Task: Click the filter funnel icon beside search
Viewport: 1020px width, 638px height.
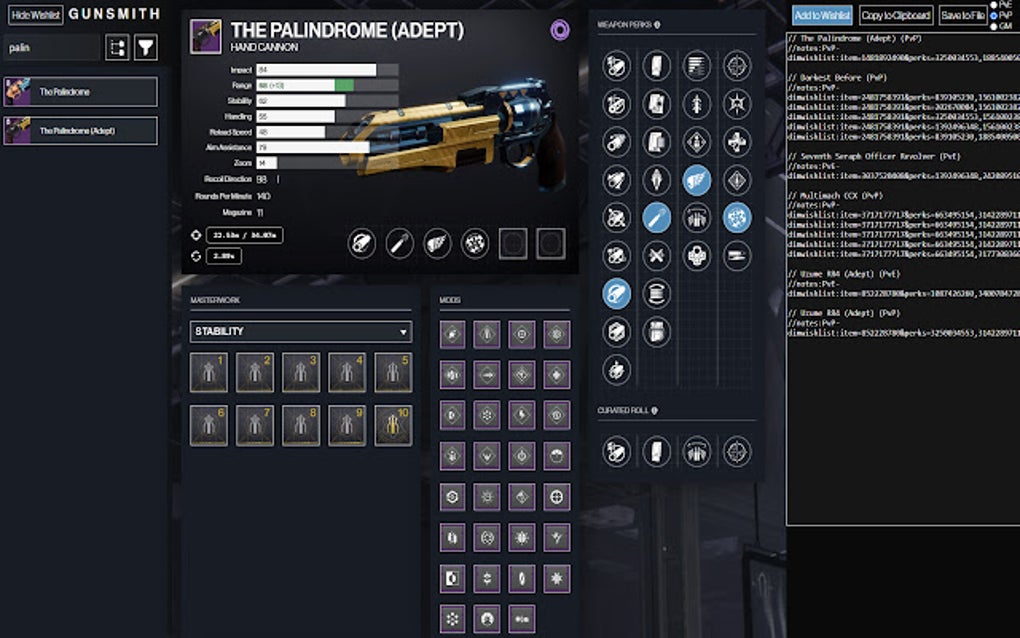Action: click(146, 47)
